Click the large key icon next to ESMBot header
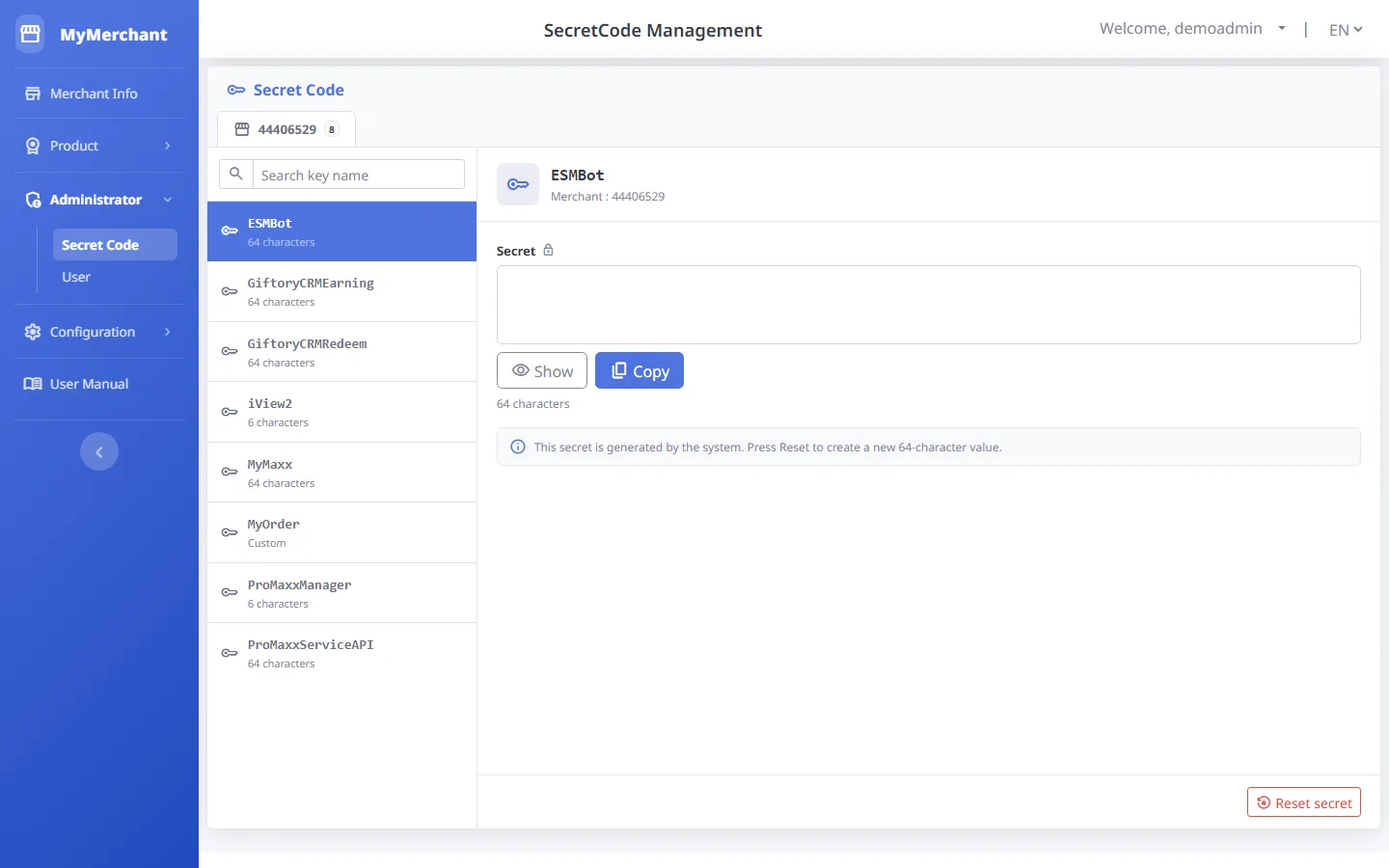Image resolution: width=1389 pixels, height=868 pixels. (518, 184)
